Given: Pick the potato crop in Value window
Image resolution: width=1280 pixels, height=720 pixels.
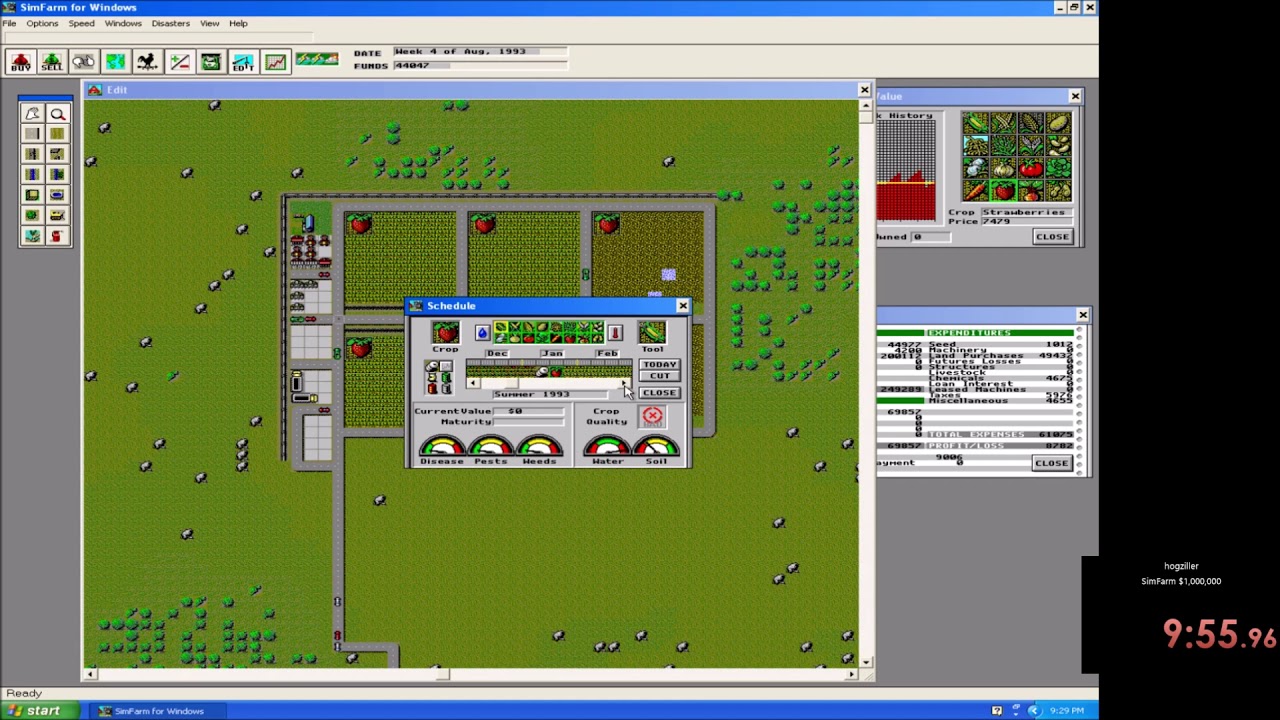Looking at the screenshot, I should [x=1059, y=123].
